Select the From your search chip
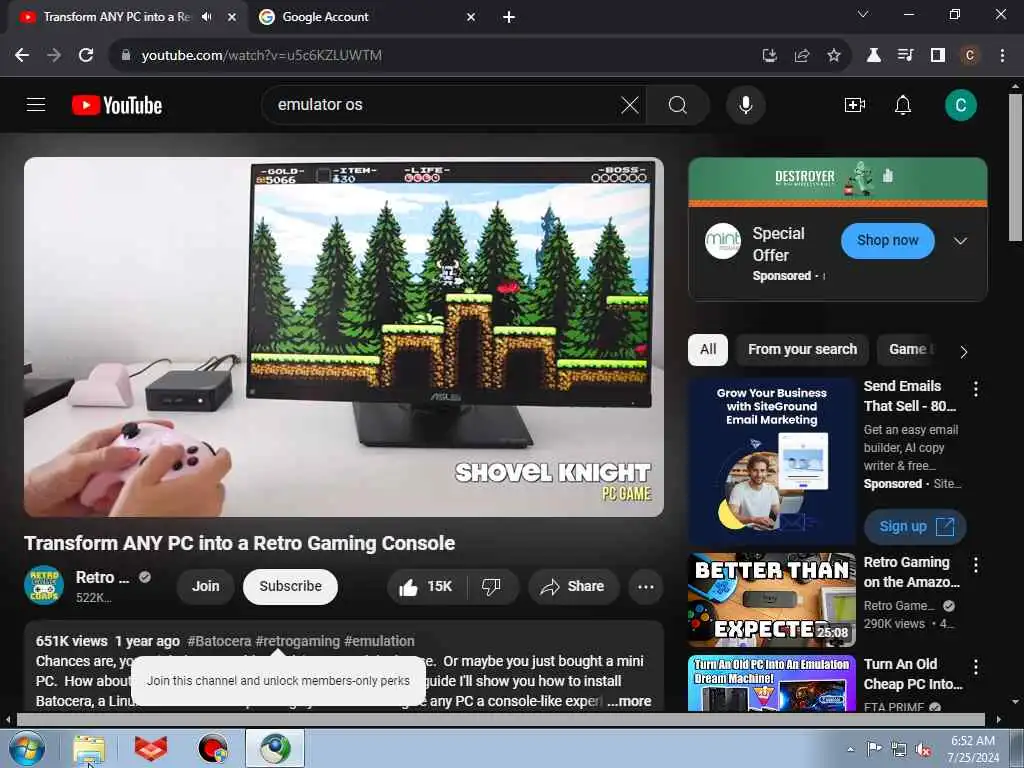Screen dimensions: 1024x768 (x=802, y=349)
